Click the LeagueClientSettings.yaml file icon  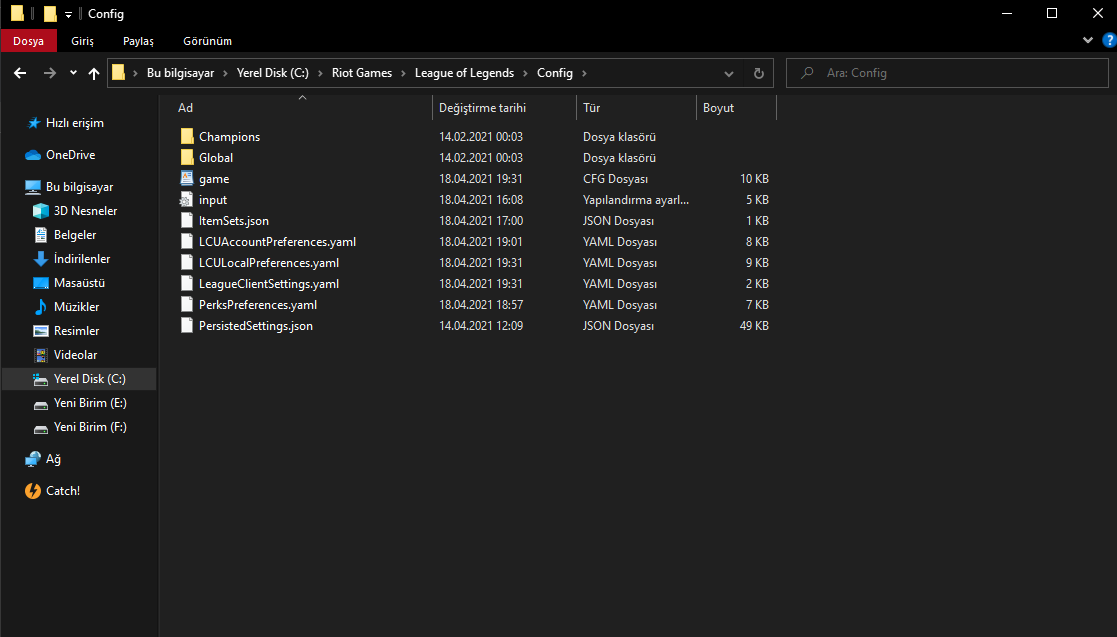[x=187, y=284]
